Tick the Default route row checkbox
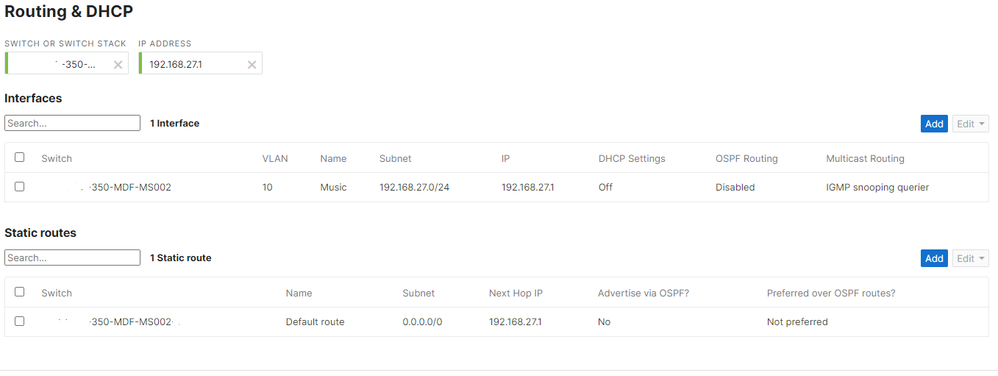This screenshot has height=376, width=998. pos(19,321)
